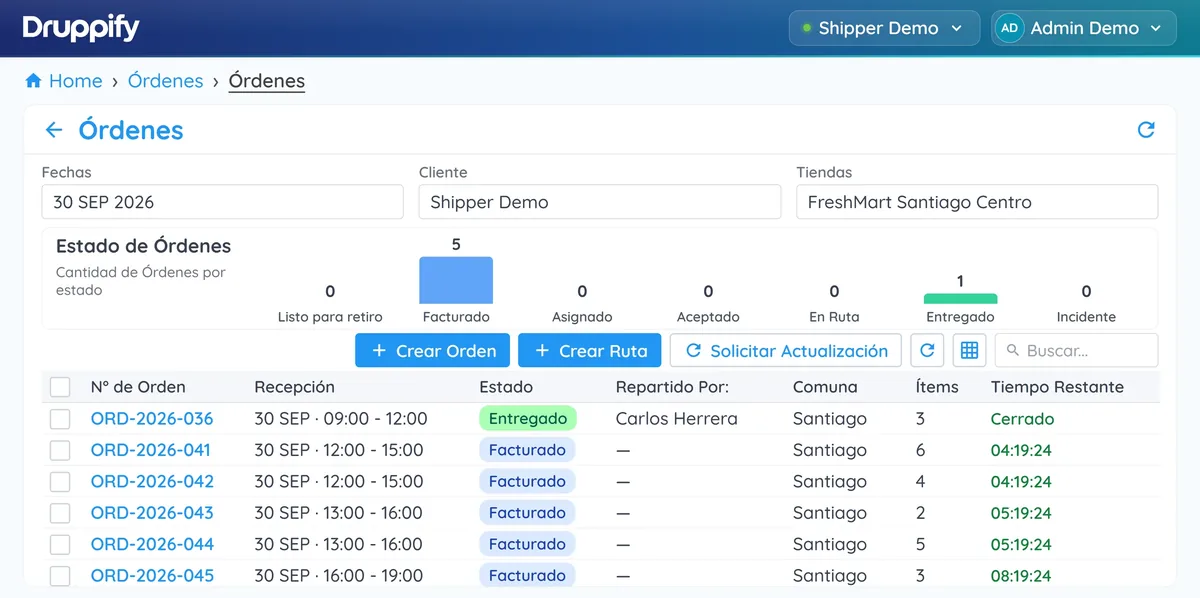The height and width of the screenshot is (598, 1200).
Task: Check the box for order ORD-2026-043
Action: pos(60,513)
